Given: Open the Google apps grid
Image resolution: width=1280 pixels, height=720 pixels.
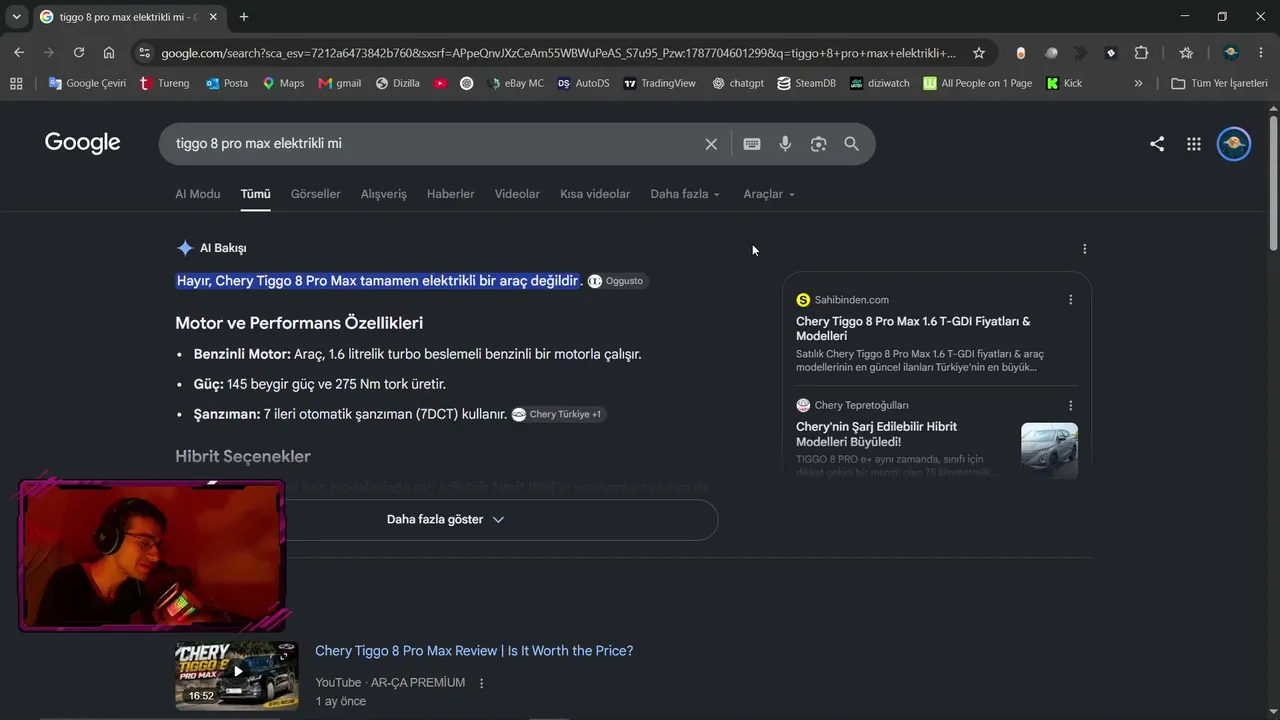Looking at the screenshot, I should [x=1193, y=144].
